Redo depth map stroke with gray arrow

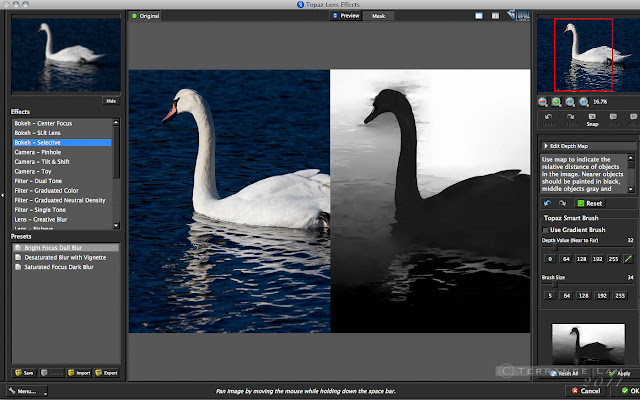click(562, 203)
